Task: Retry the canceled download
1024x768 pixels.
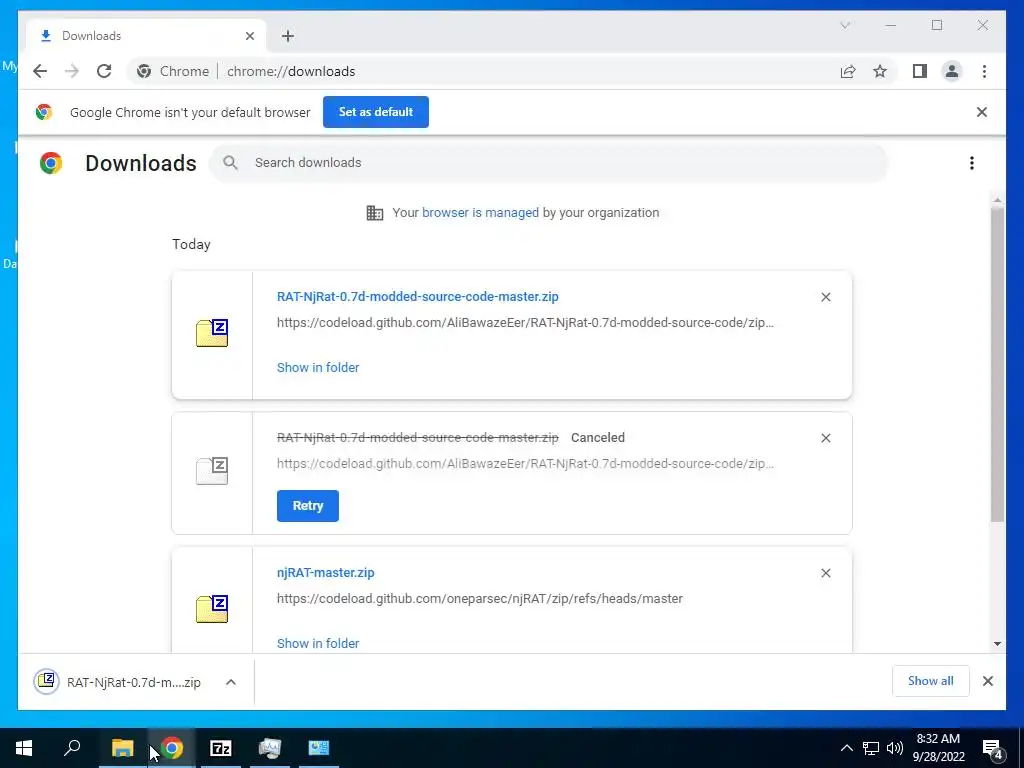Action: 308,506
